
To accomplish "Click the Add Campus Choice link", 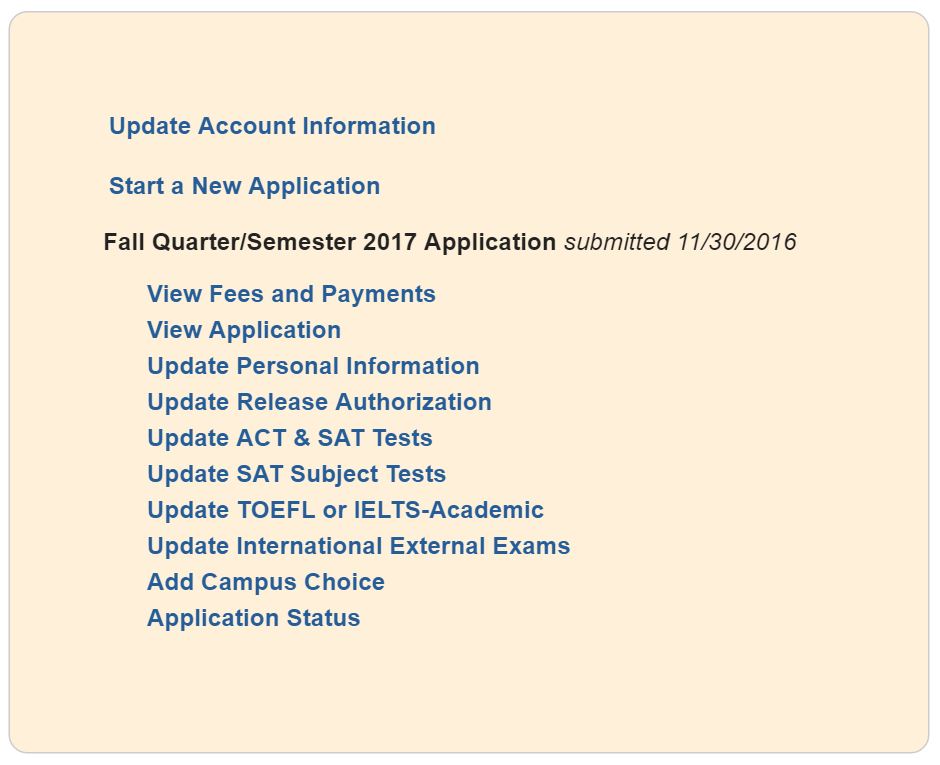I will [x=266, y=582].
